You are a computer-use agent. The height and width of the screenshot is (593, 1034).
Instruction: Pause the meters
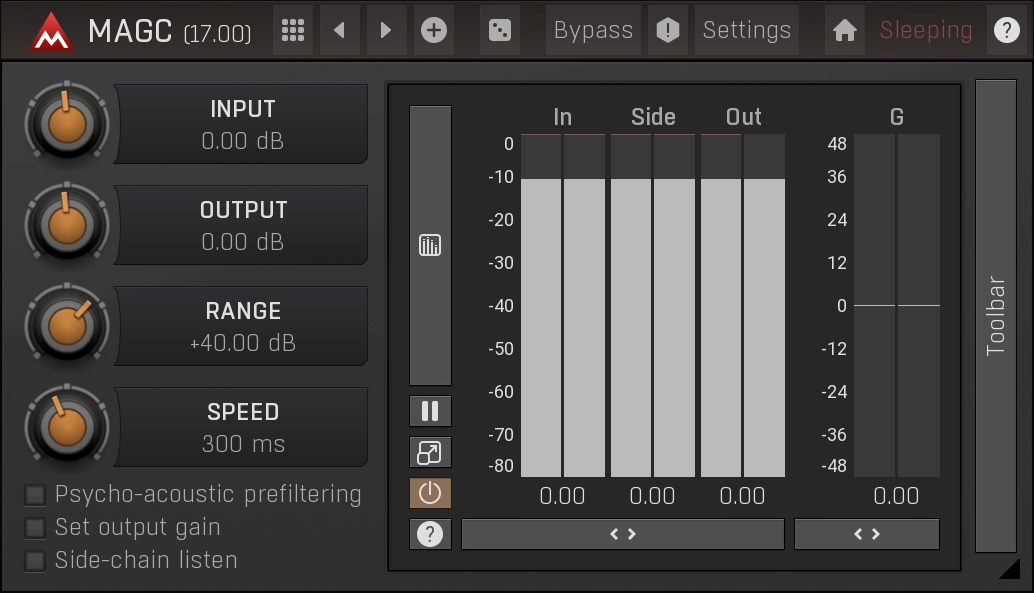pyautogui.click(x=430, y=411)
